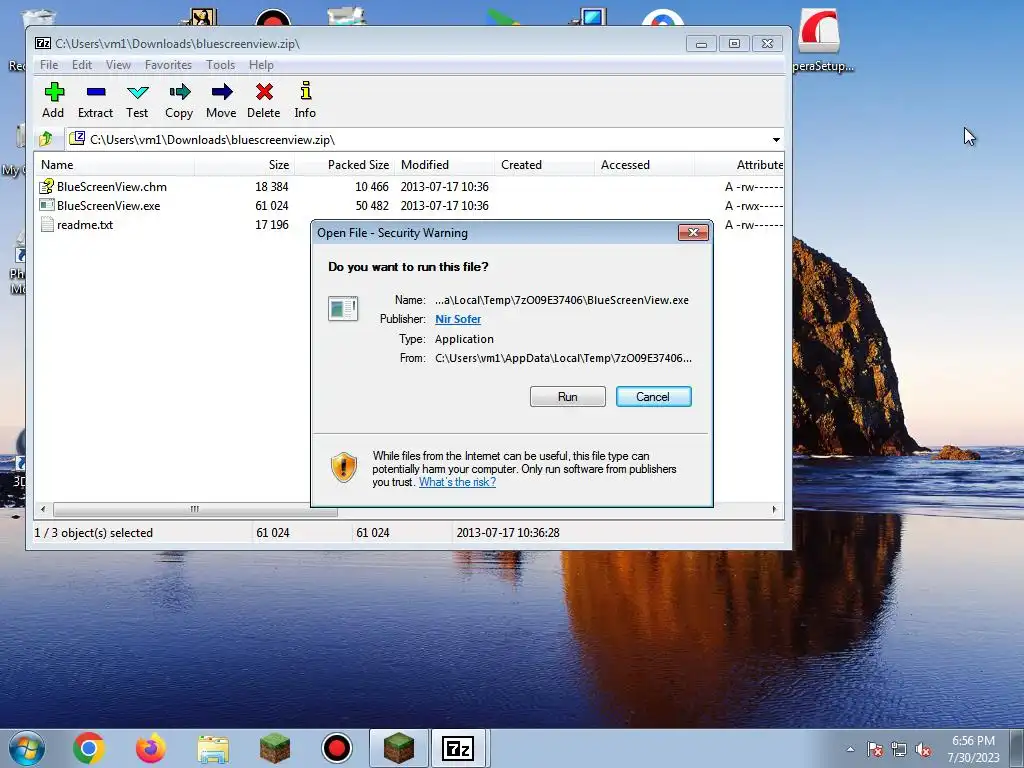Viewport: 1024px width, 768px height.
Task: Open the View menu
Action: (118, 65)
